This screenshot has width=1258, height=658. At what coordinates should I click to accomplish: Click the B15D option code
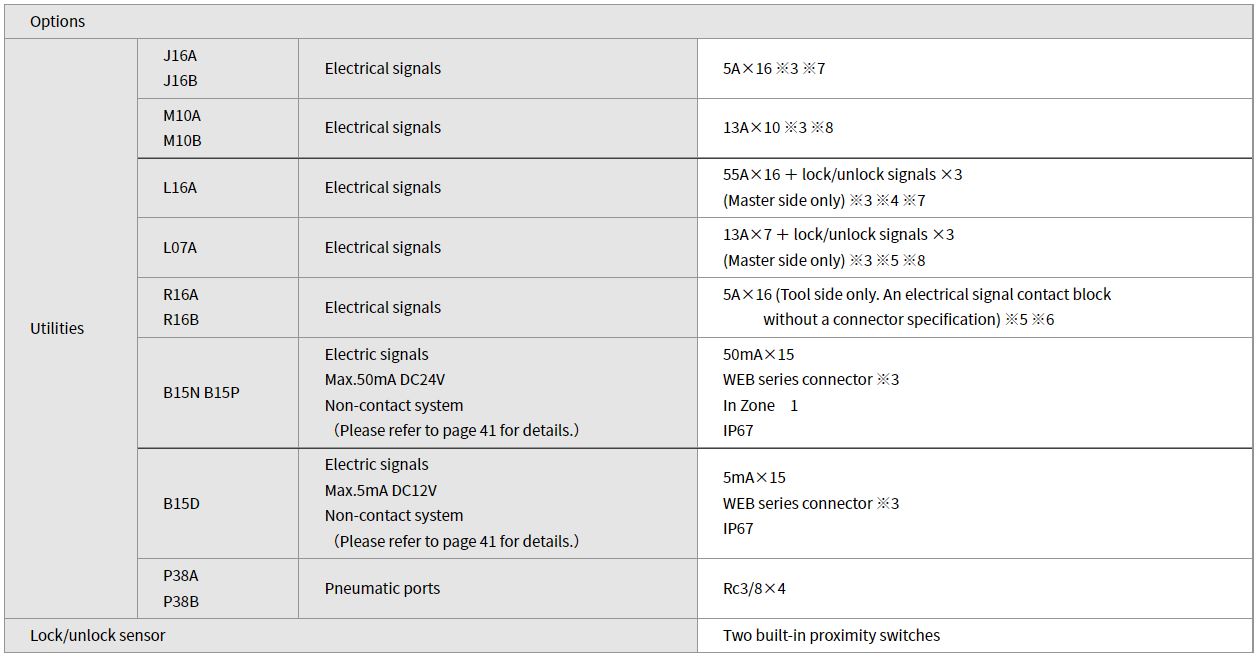[x=181, y=503]
